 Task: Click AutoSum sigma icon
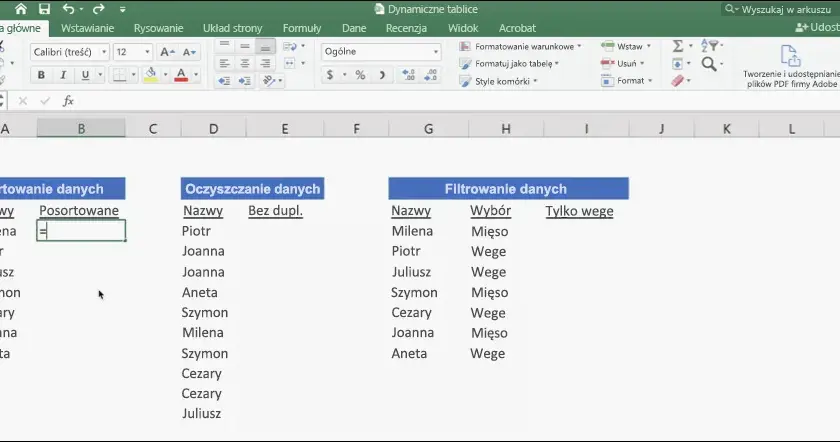click(x=678, y=47)
